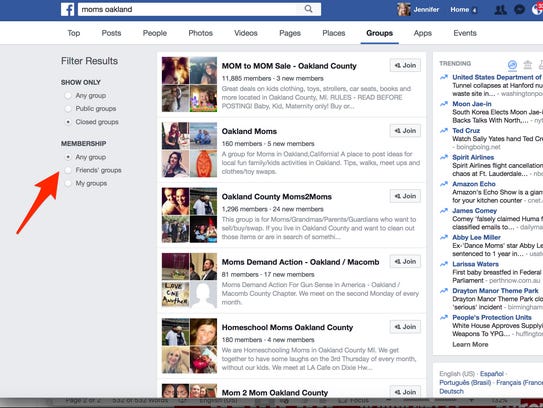Switch to the Photos tab

[201, 33]
